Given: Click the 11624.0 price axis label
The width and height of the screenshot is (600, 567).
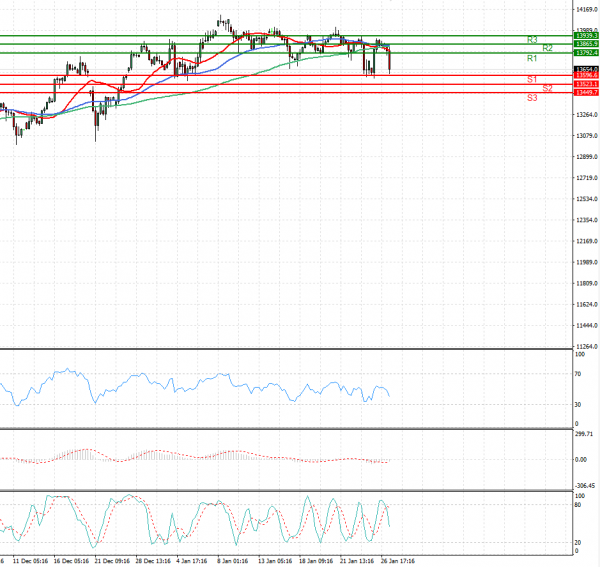Looking at the screenshot, I should point(587,305).
